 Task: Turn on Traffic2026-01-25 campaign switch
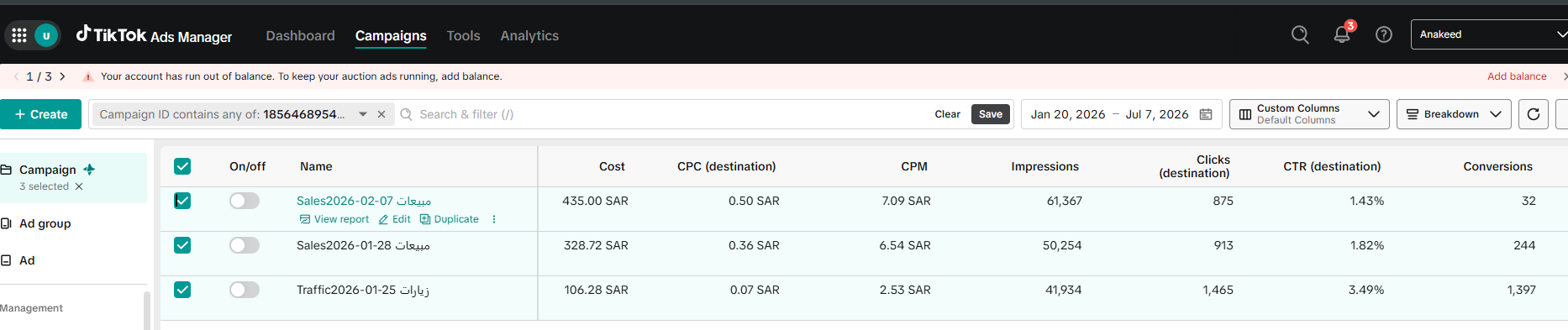[x=245, y=290]
